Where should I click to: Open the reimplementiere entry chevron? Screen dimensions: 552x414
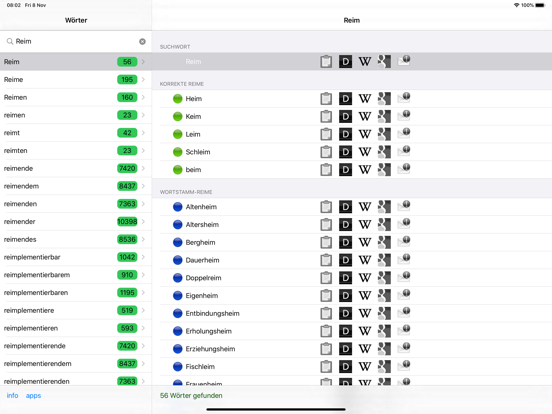click(x=143, y=310)
